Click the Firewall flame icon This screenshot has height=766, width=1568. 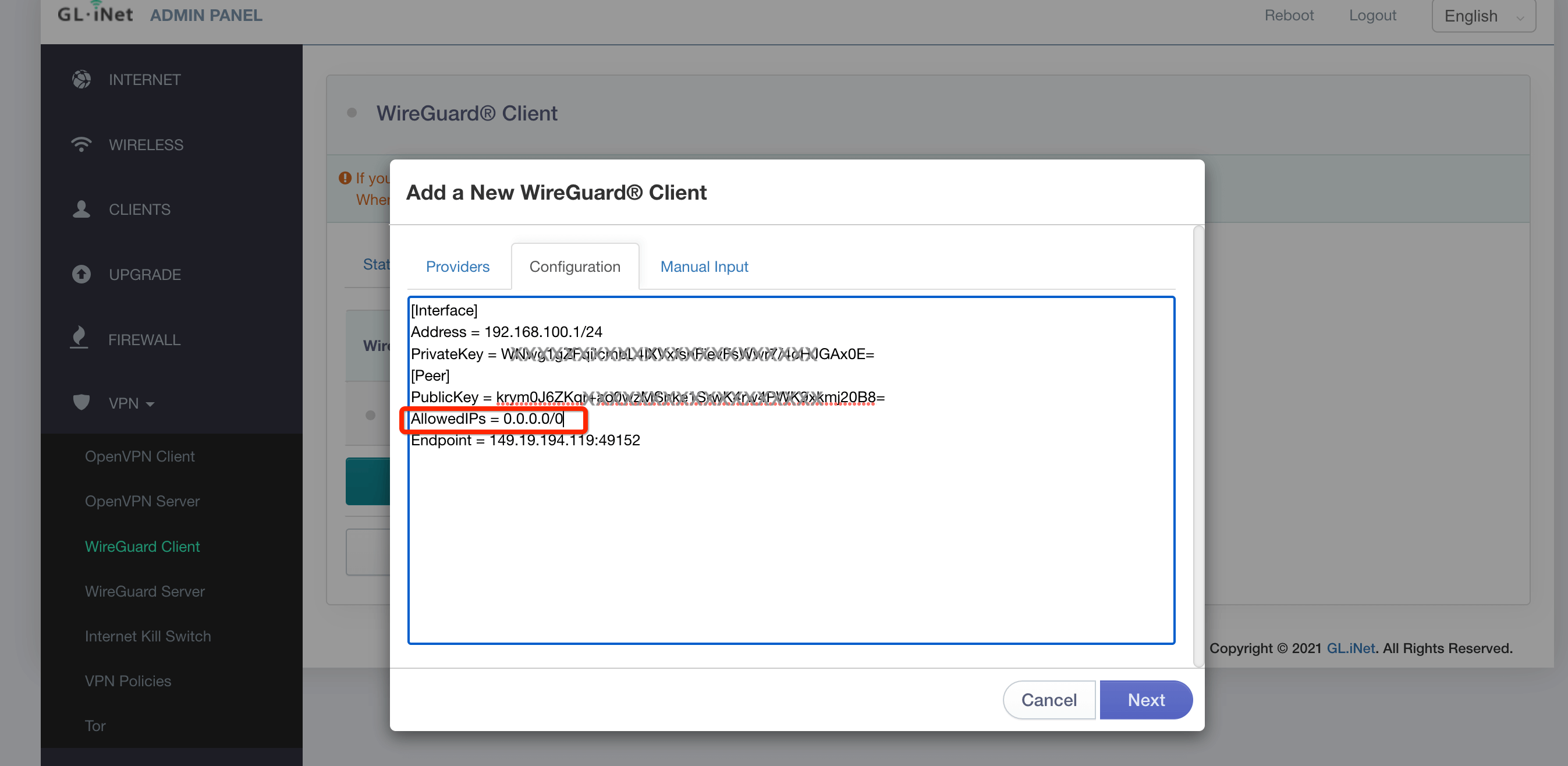80,338
